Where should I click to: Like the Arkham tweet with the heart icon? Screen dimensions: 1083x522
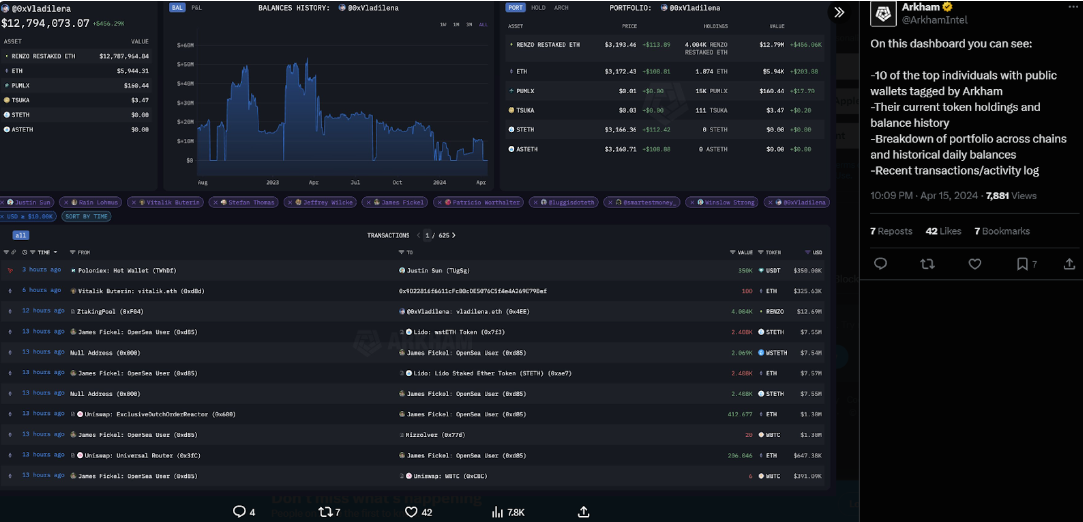coord(975,264)
